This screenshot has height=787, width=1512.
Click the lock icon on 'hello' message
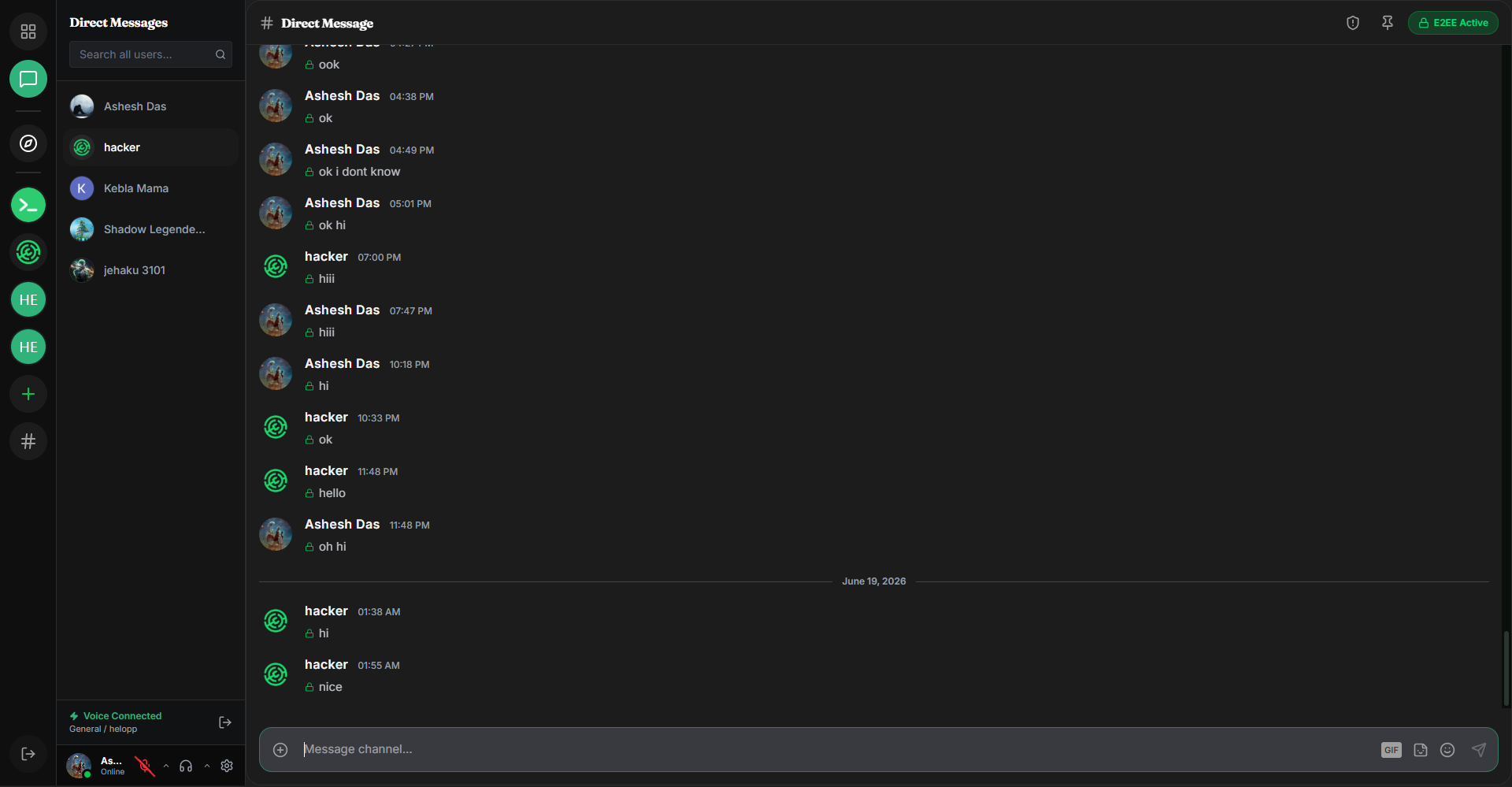click(309, 494)
